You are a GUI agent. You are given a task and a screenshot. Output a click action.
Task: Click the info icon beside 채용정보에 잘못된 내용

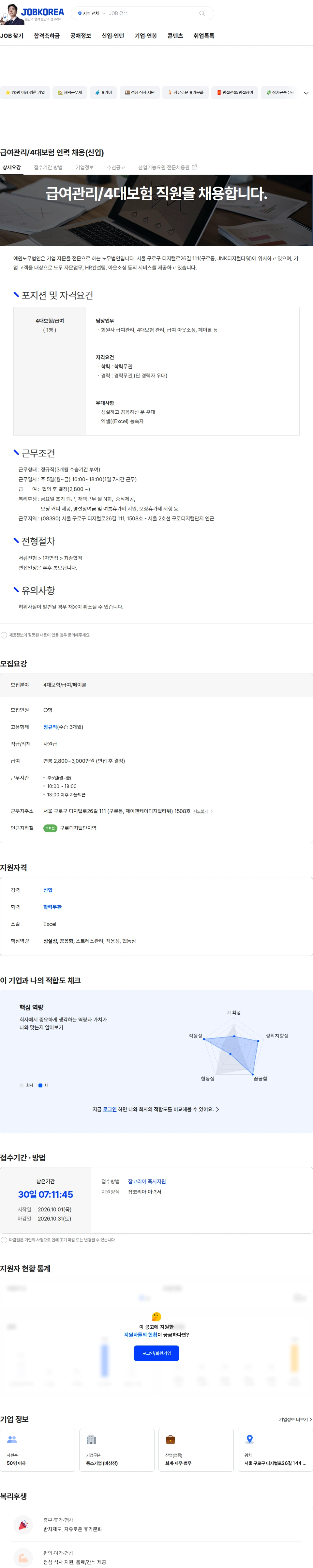pos(4,635)
